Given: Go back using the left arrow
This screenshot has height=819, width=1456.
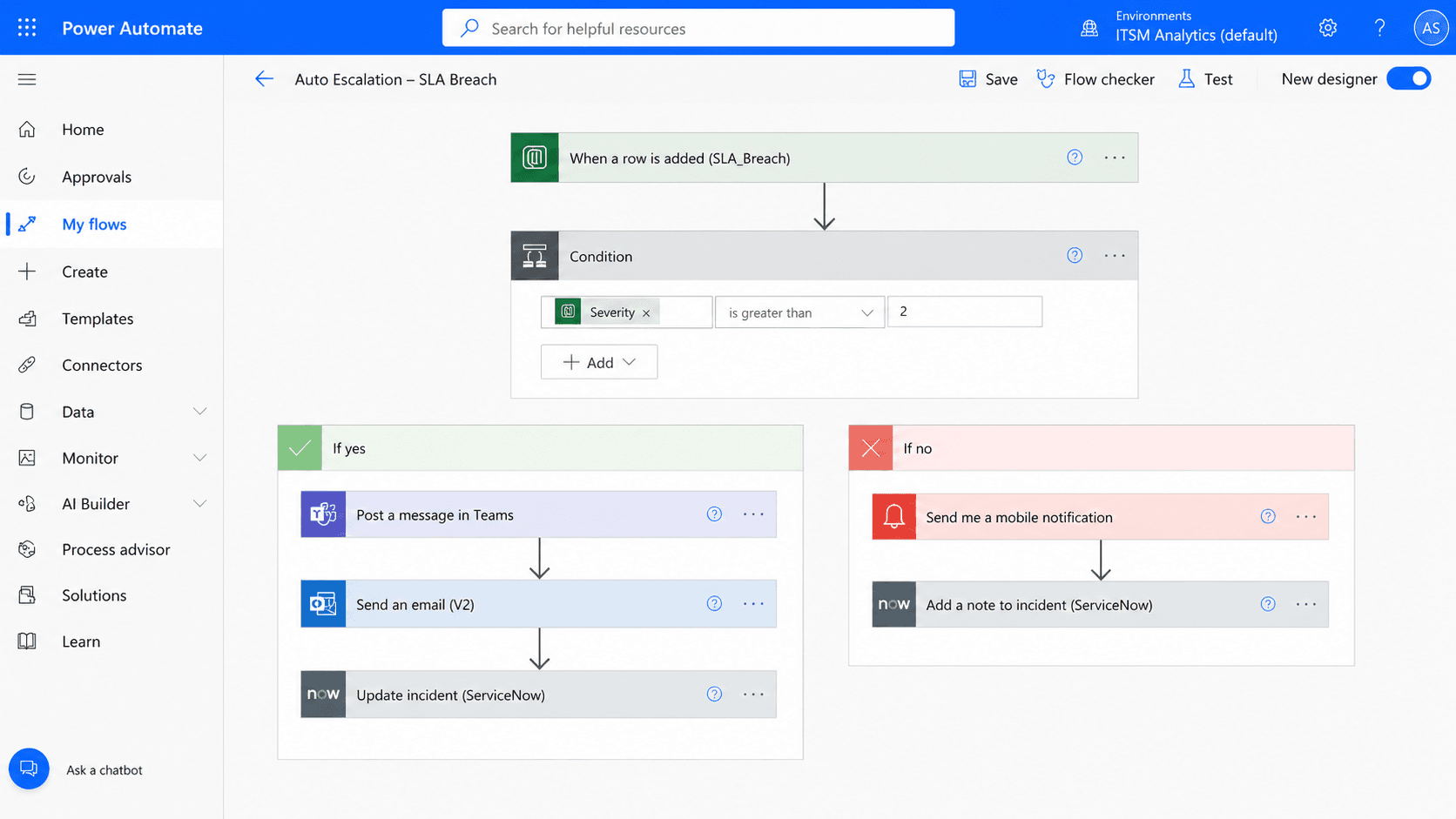Looking at the screenshot, I should tap(264, 79).
